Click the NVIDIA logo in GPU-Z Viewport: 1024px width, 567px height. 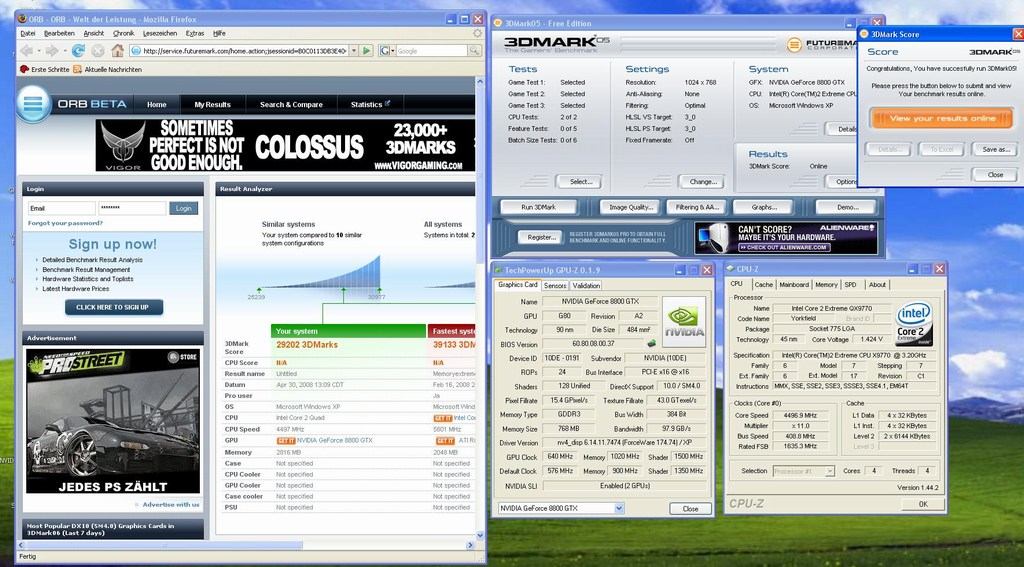coord(684,322)
